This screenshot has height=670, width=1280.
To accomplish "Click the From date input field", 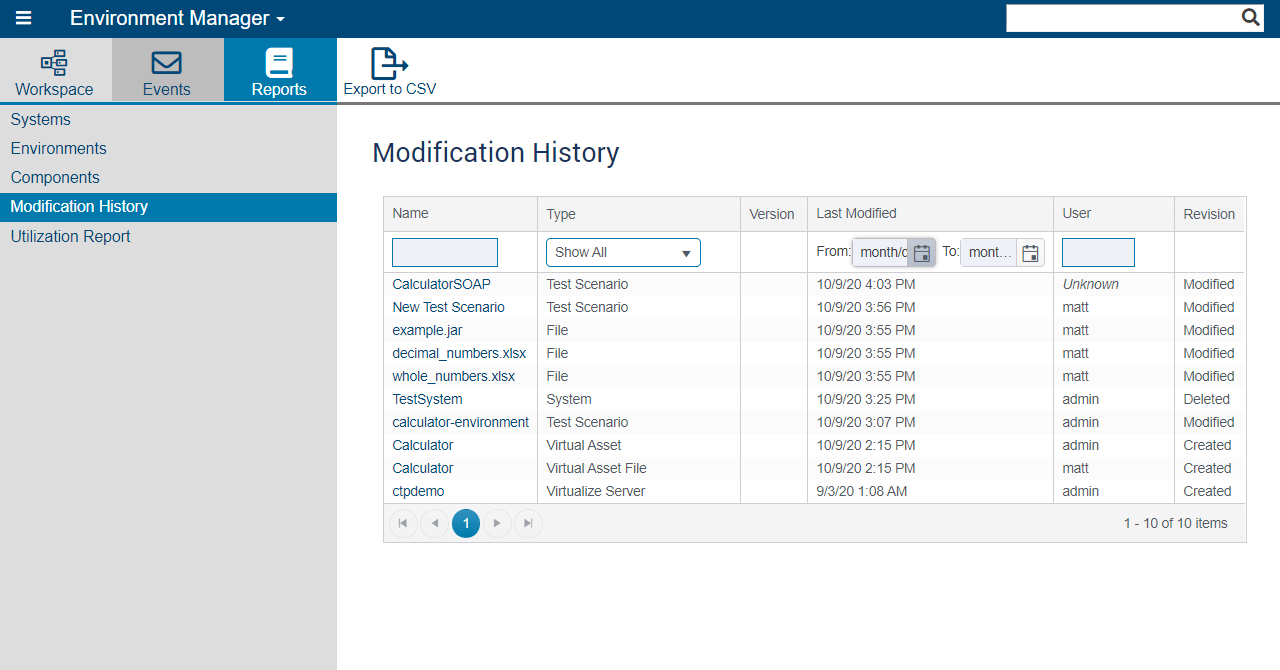I will (881, 252).
